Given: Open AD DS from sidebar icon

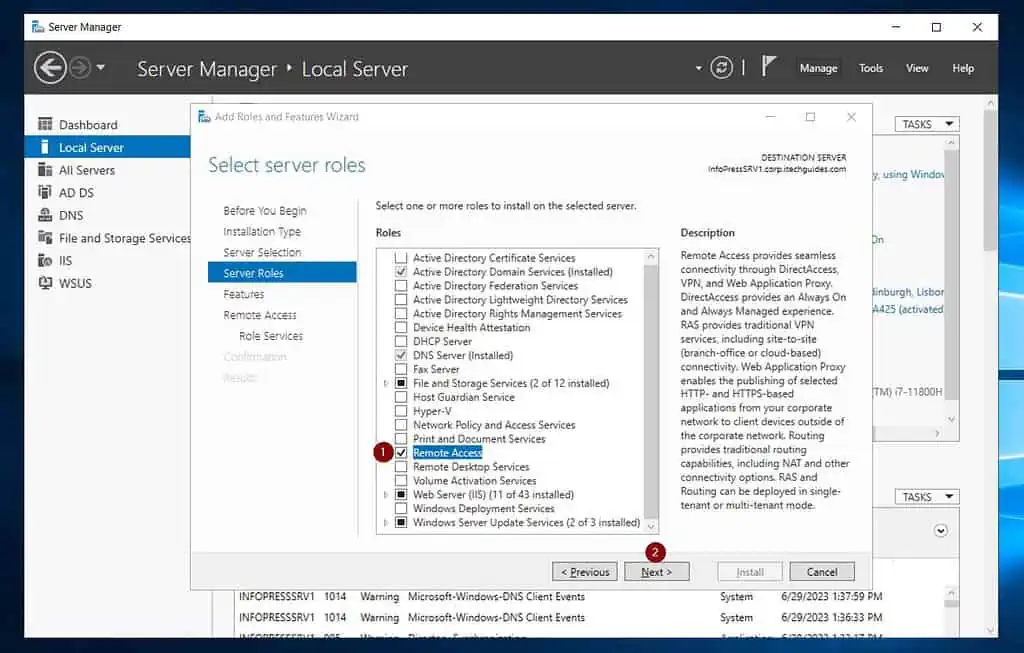Looking at the screenshot, I should point(45,192).
